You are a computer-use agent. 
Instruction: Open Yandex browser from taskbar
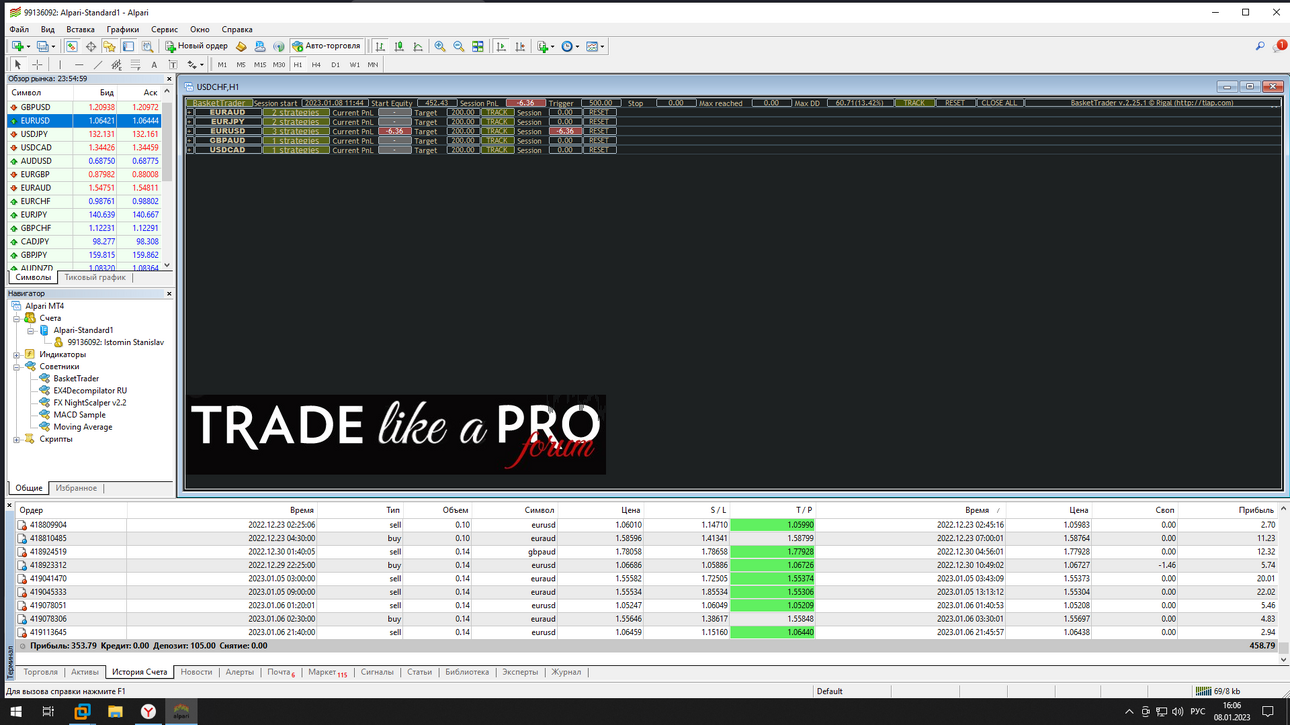[148, 712]
